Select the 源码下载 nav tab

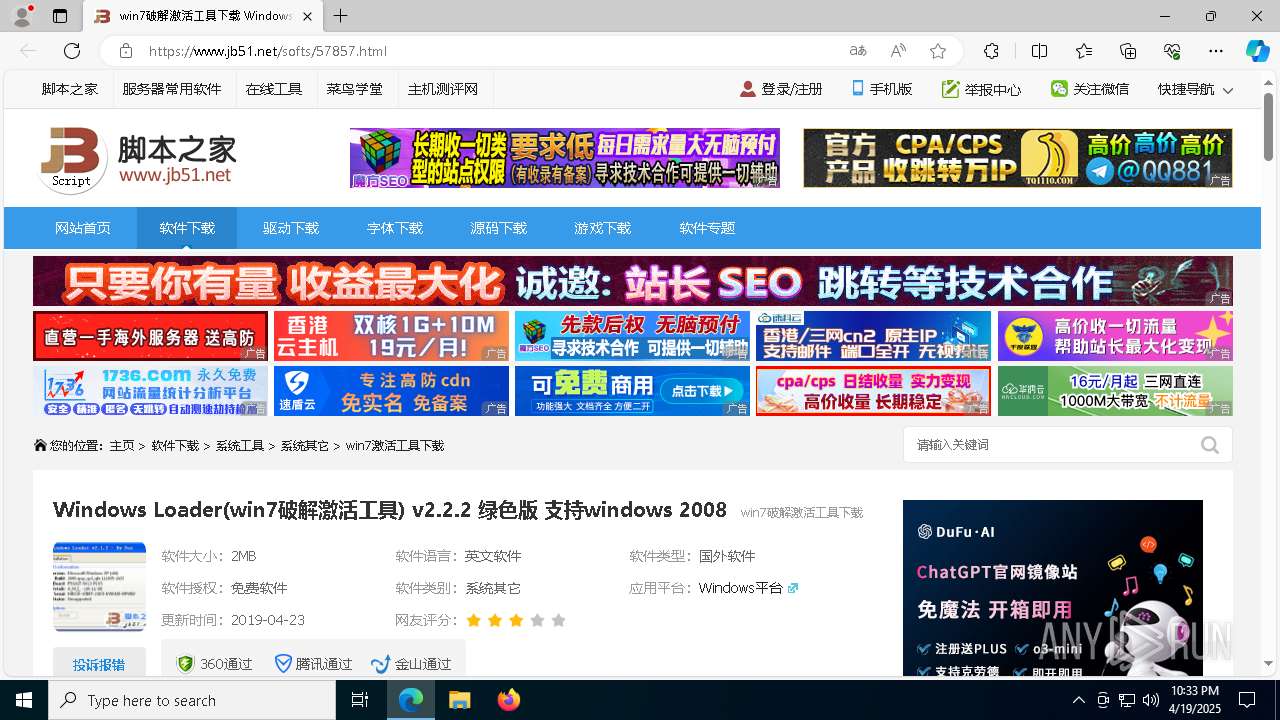[499, 228]
